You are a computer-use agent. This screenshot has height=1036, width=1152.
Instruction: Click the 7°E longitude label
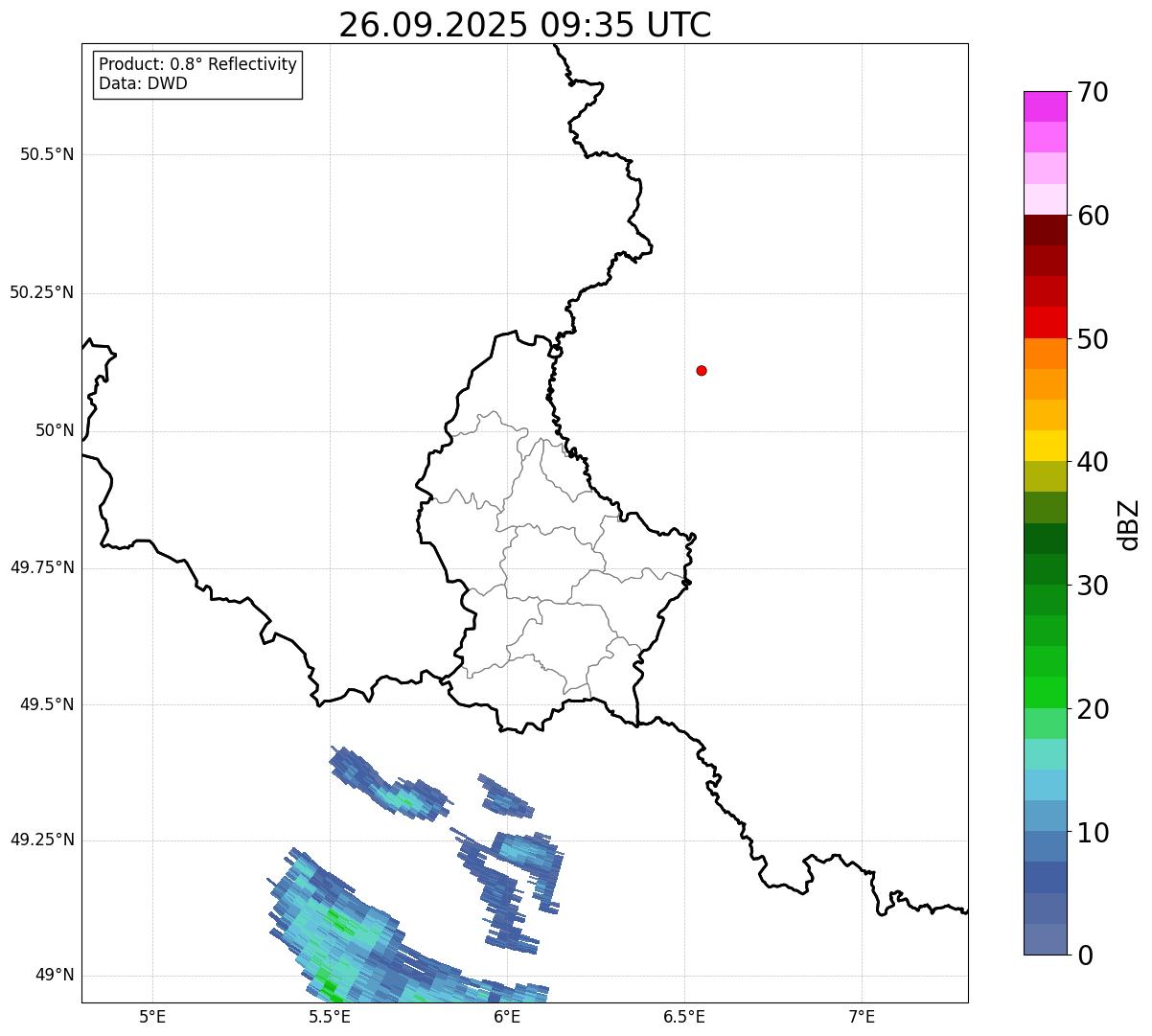coord(862,1016)
